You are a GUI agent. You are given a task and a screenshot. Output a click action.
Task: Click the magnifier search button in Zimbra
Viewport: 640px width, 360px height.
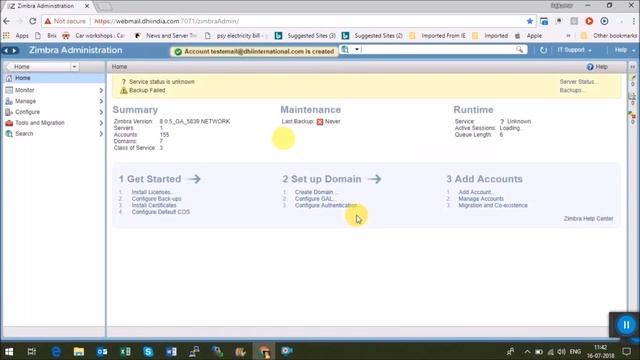[519, 49]
